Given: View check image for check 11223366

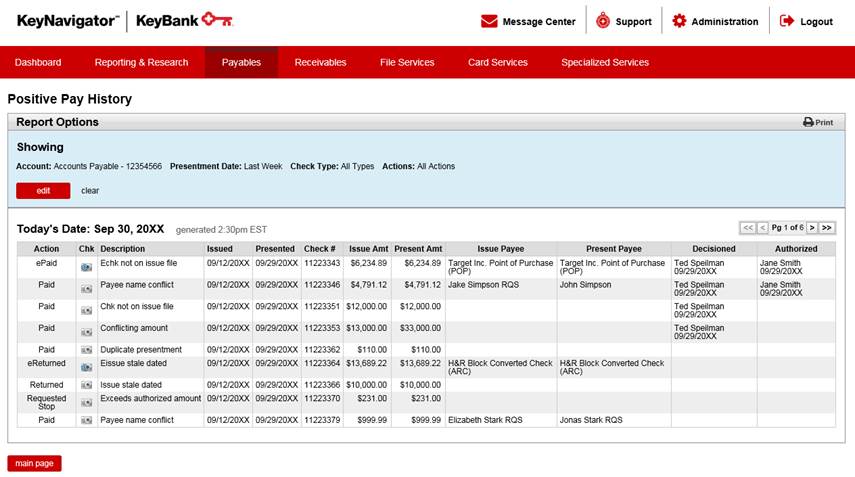Looking at the screenshot, I should [x=86, y=385].
